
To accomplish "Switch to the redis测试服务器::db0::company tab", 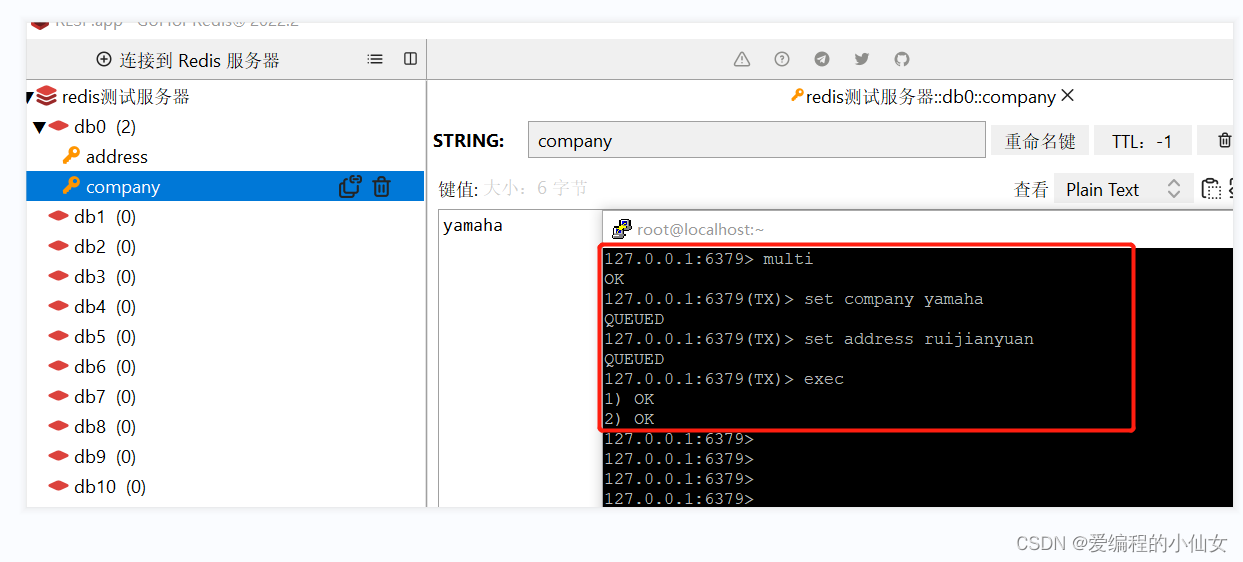I will click(x=923, y=97).
